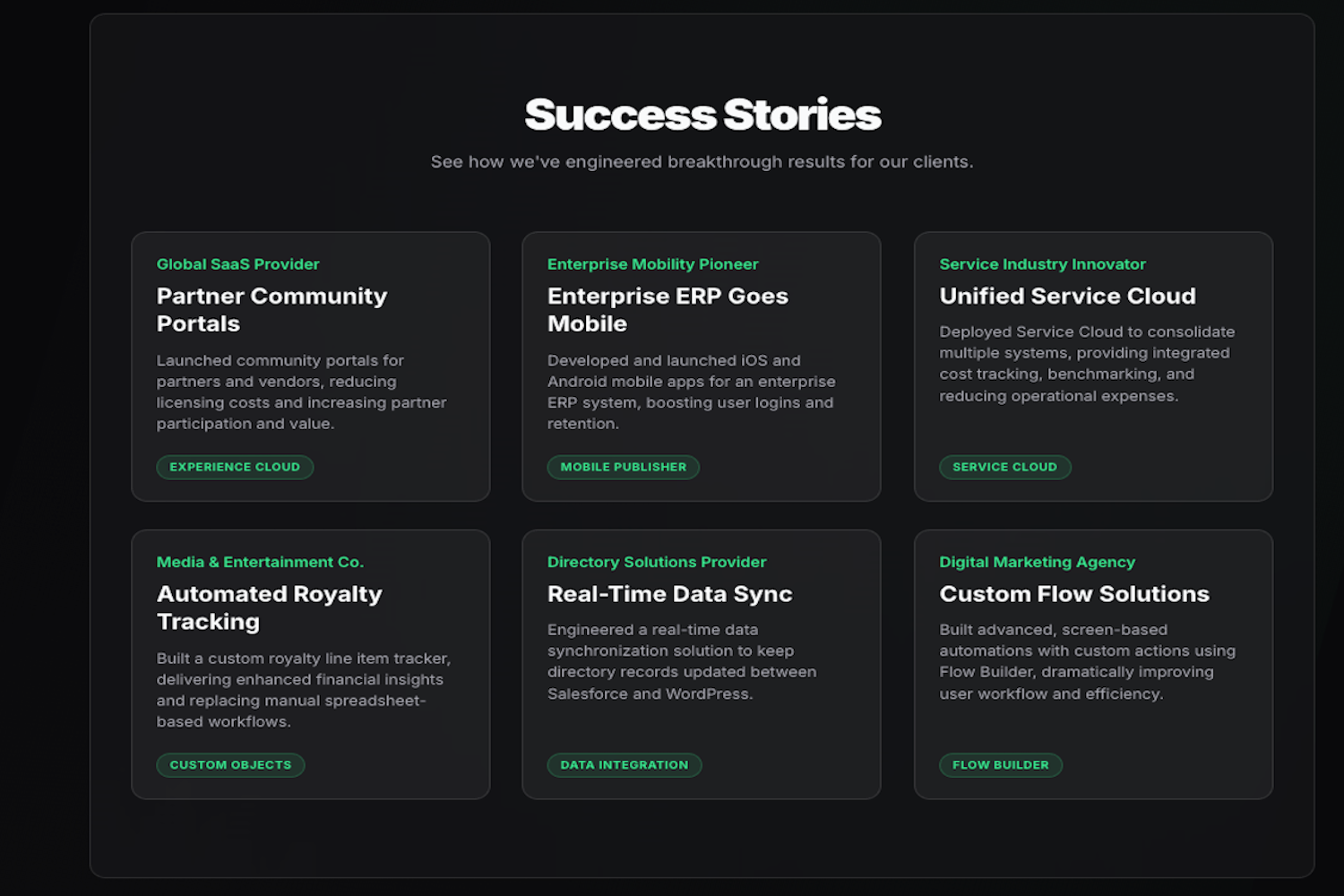
Task: Click the Real-Time Data Sync heading
Action: [x=669, y=594]
